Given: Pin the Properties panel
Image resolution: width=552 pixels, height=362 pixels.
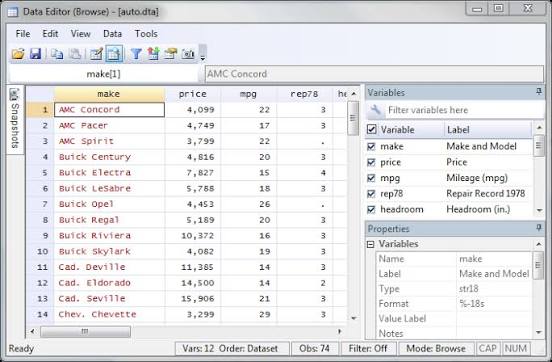Looking at the screenshot, I should coord(539,228).
